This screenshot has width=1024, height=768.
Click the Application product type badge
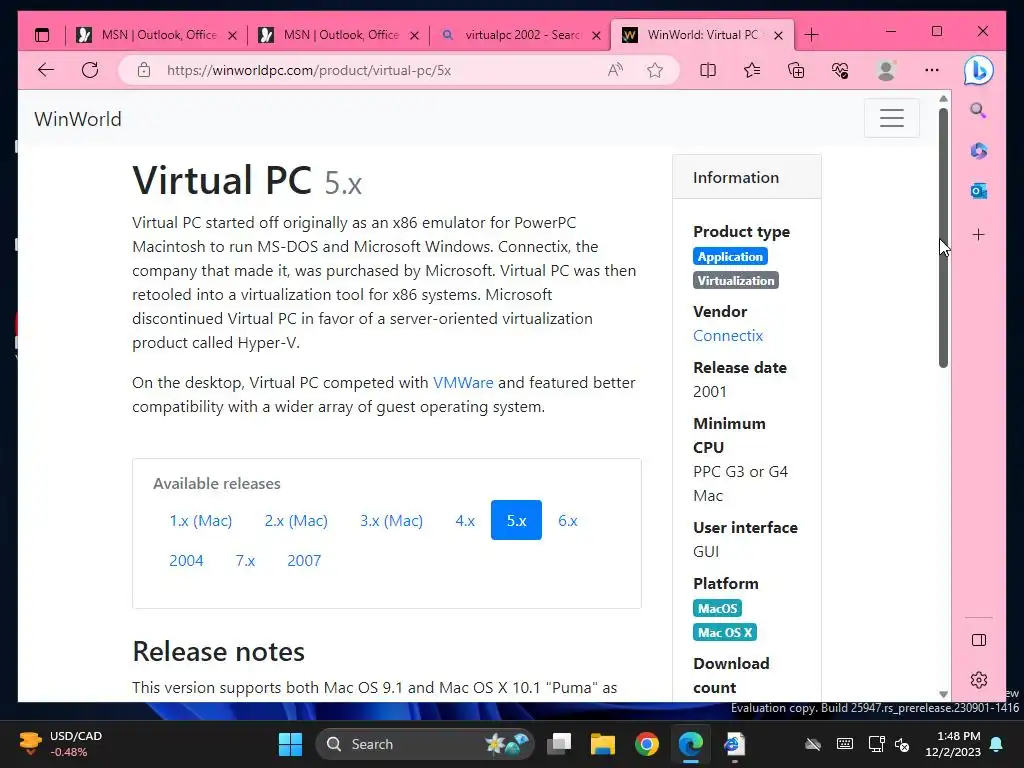click(x=730, y=257)
